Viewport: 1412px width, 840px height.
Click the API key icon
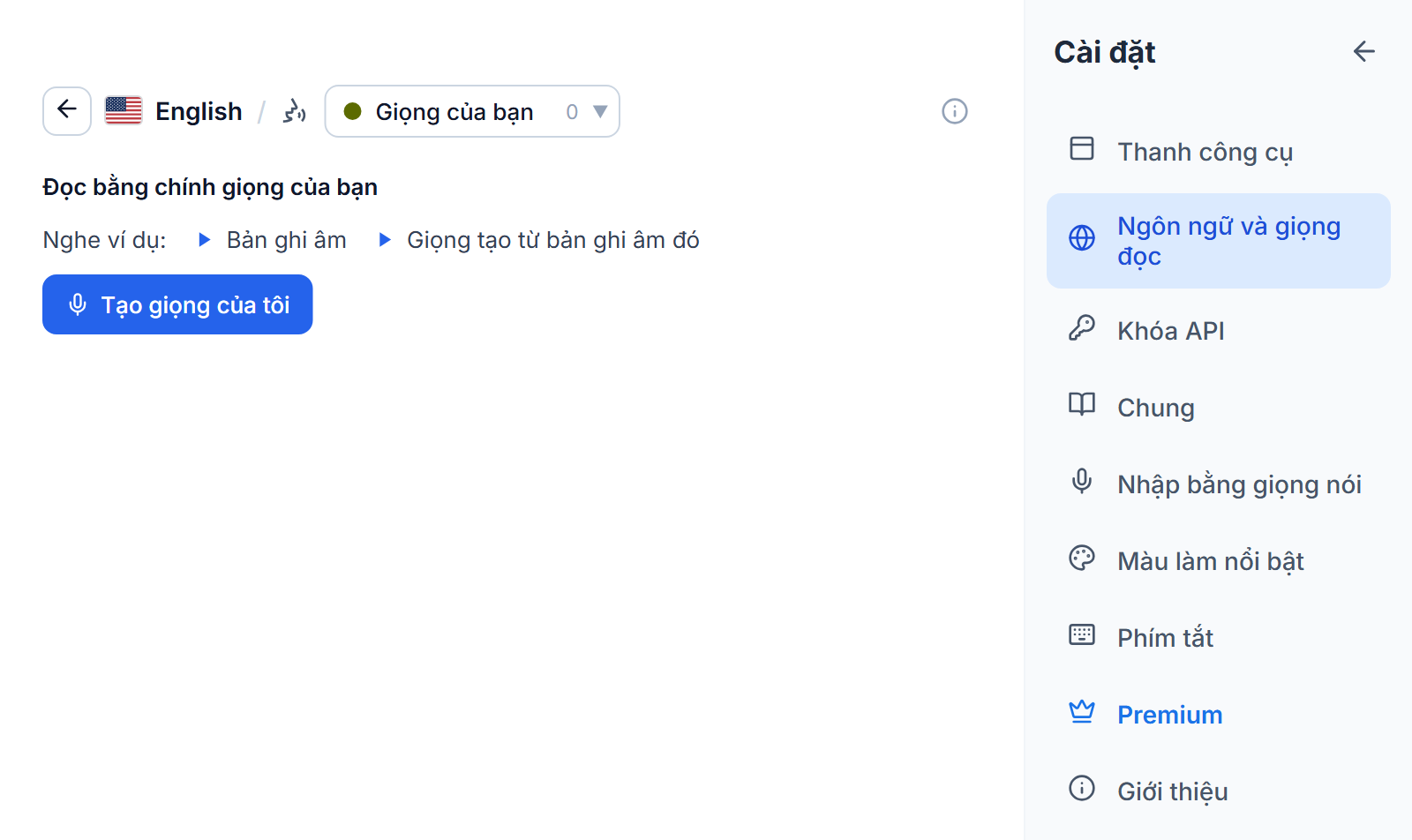coord(1082,327)
